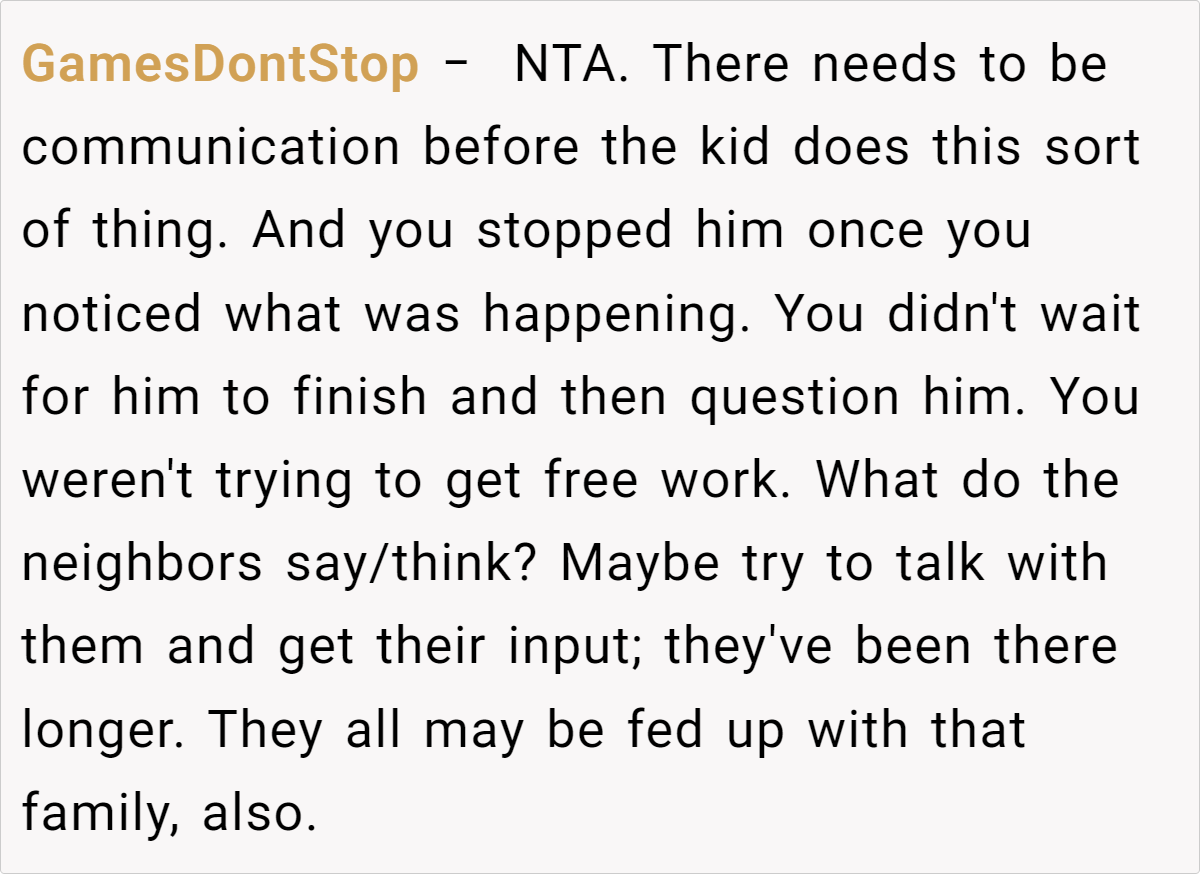This screenshot has height=874, width=1200.
Task: Click the phrase "free work."
Action: [x=669, y=480]
